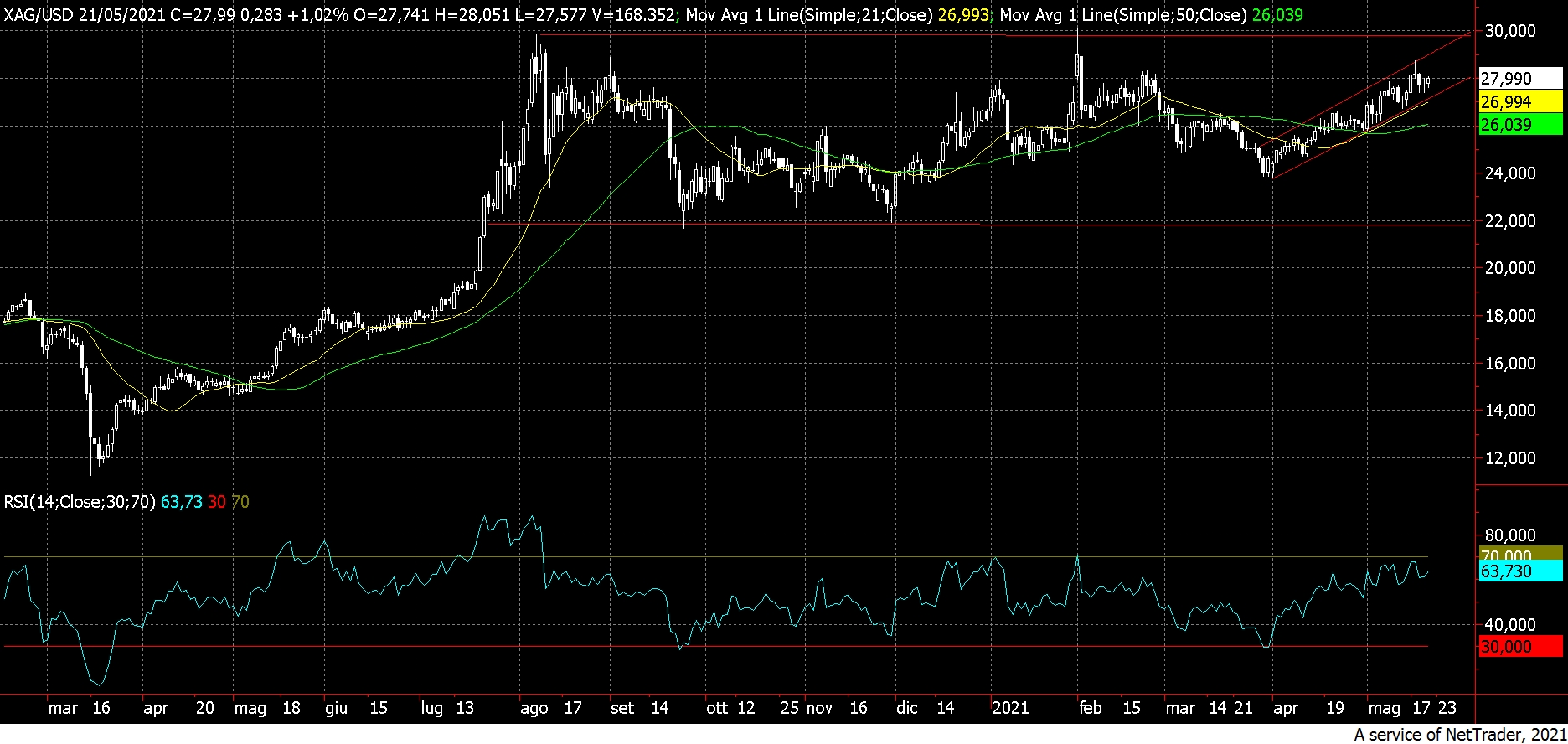This screenshot has width=1568, height=744.
Task: Click the 'dic' date axis label
Action: coord(907,708)
